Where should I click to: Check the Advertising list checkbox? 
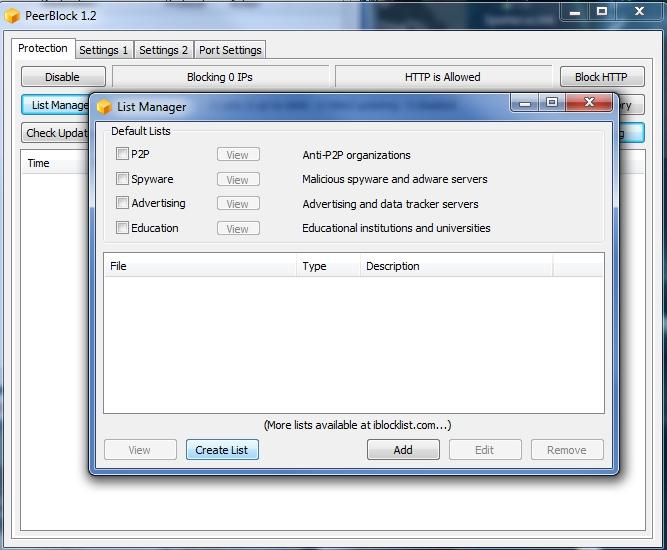[x=122, y=202]
